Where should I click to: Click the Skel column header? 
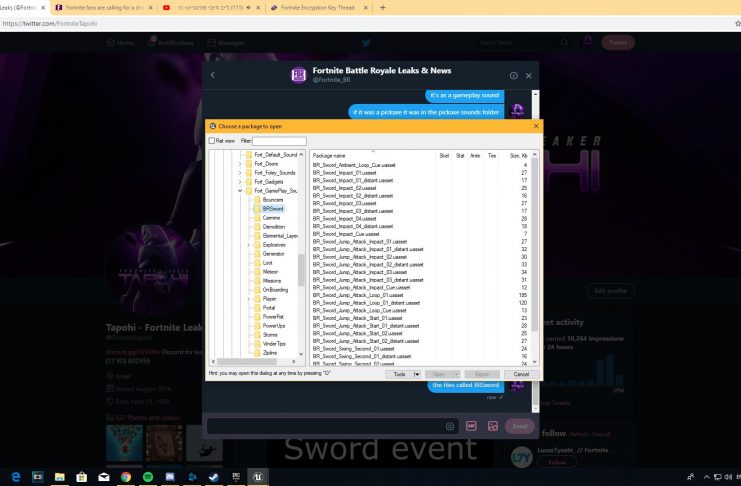[x=444, y=156]
